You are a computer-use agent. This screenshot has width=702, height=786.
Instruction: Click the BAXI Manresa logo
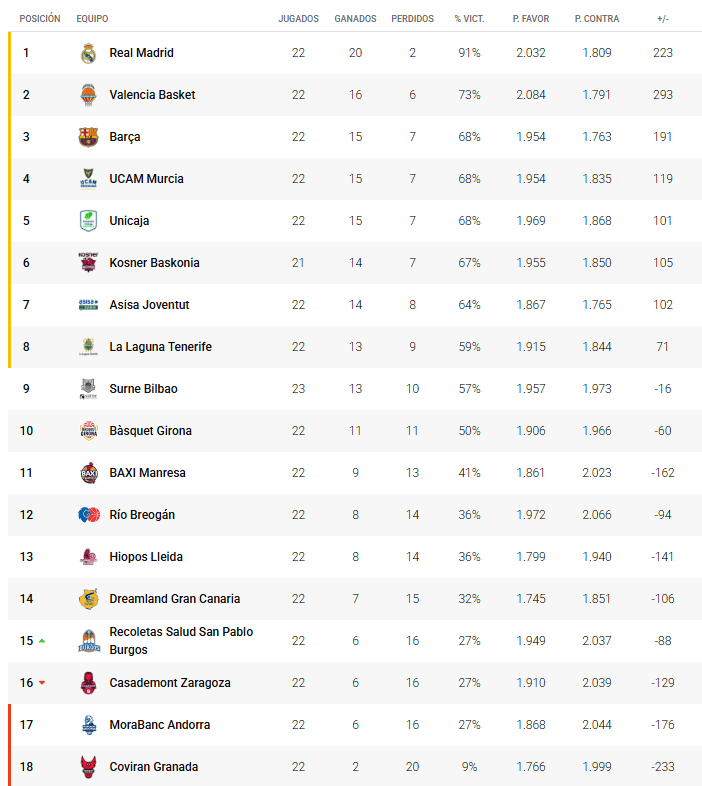(88, 473)
